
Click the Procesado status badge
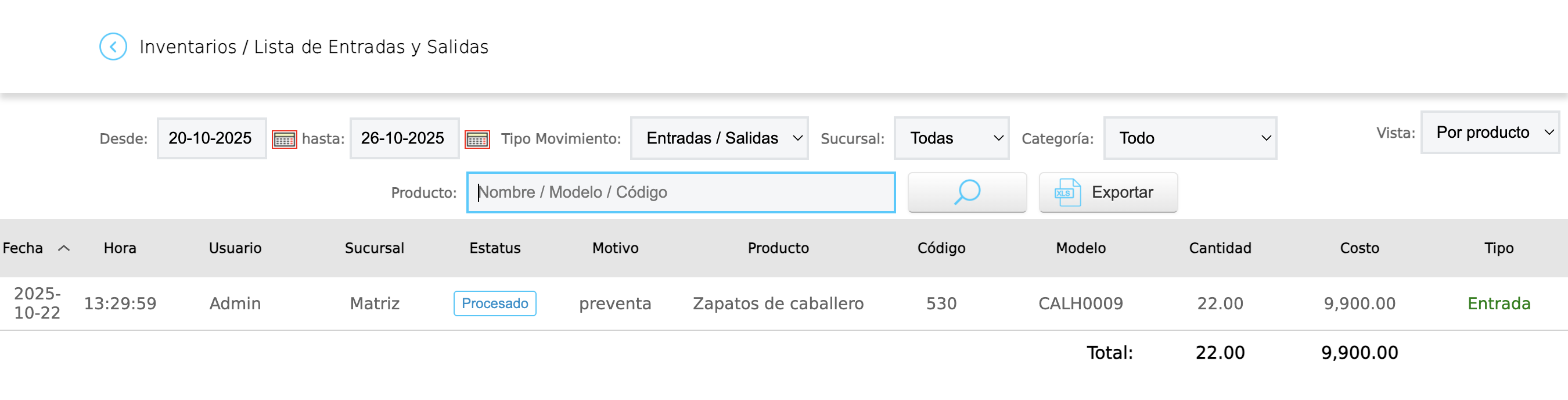tap(494, 303)
